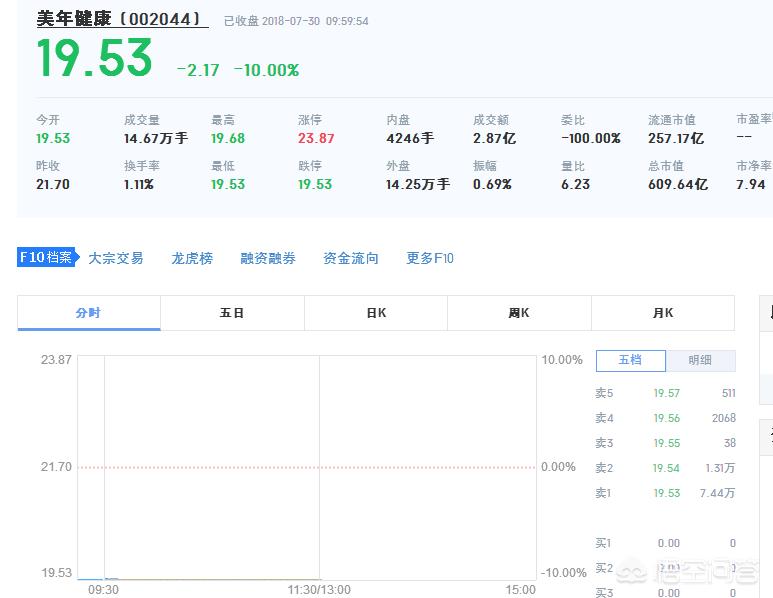This screenshot has height=598, width=773.
Task: Click the -2.17 price change value
Action: (198, 70)
